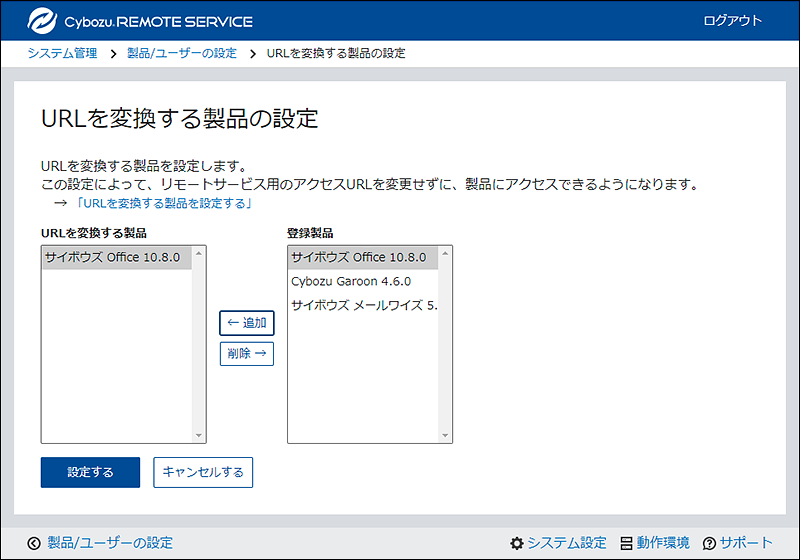The image size is (800, 560).
Task: Click the arrow icon before the help link
Action: 61,203
